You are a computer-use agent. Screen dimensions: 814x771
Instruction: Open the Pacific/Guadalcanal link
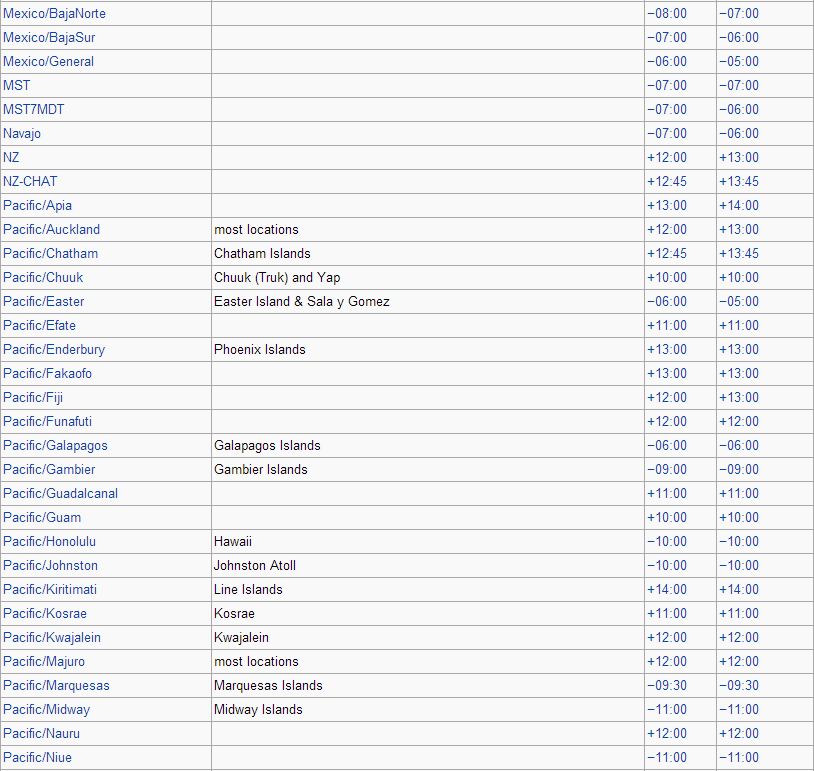tap(60, 493)
